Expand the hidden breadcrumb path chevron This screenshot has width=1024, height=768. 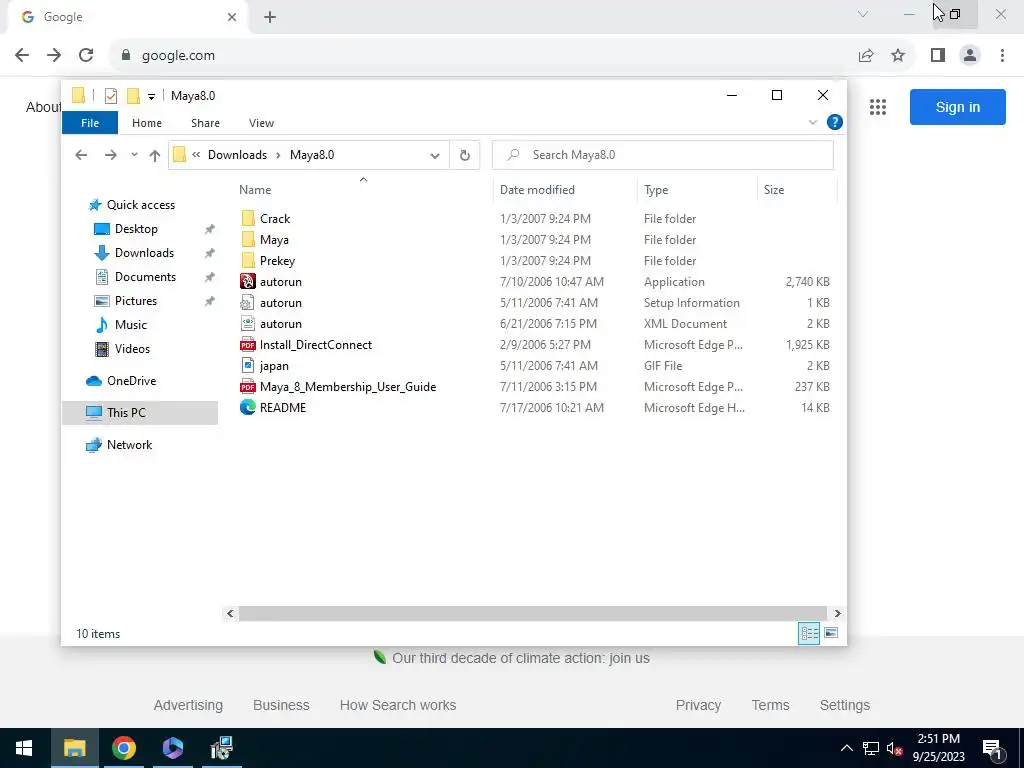pyautogui.click(x=197, y=155)
